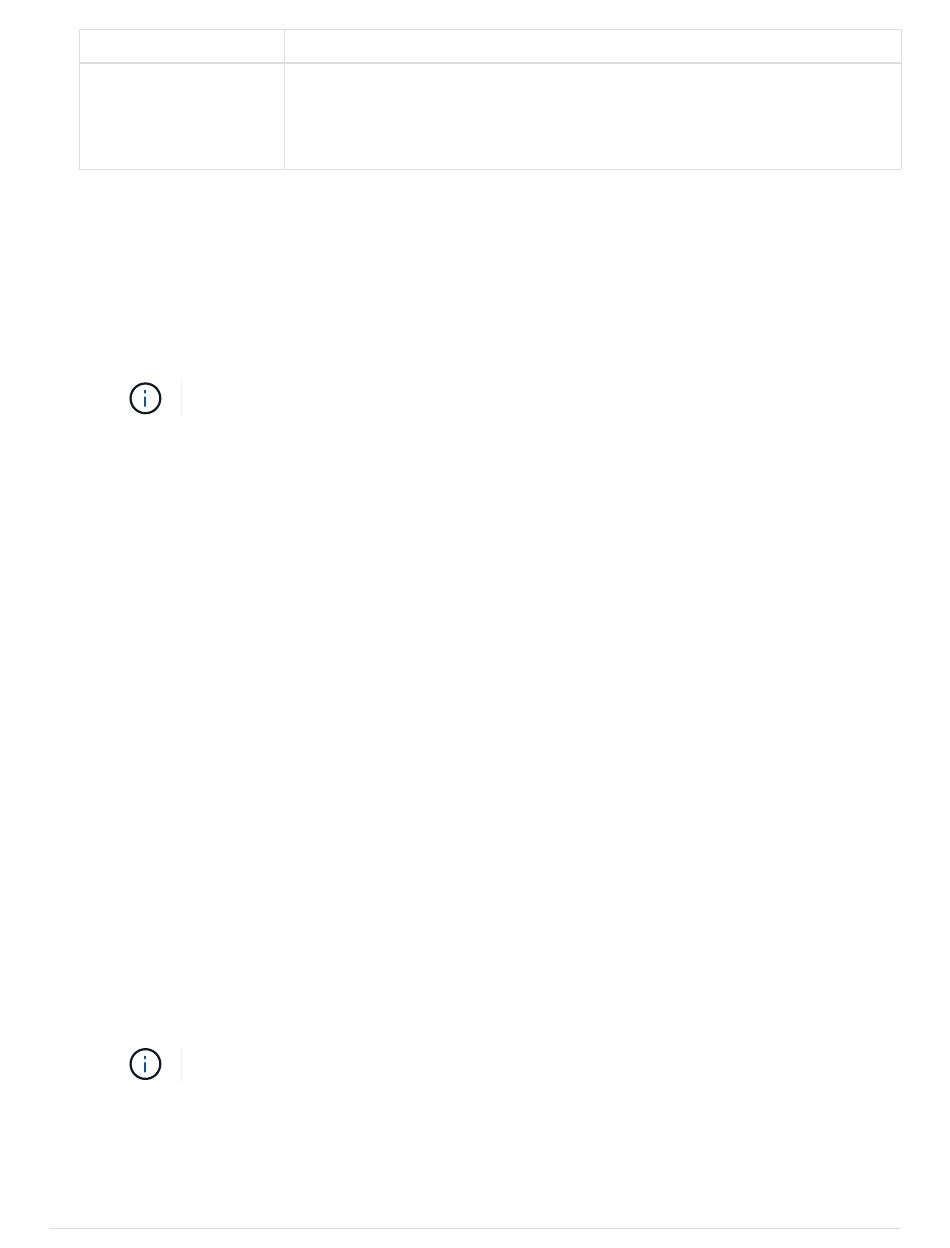
Task: Click the second blue info note icon
Action: [145, 1064]
